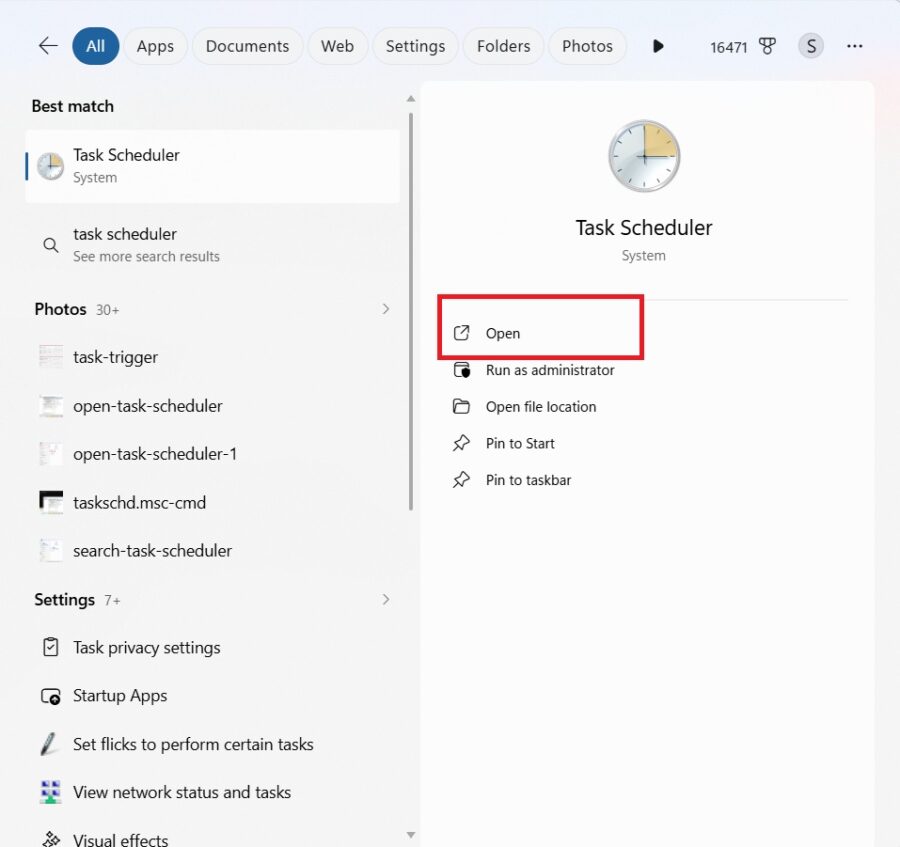The height and width of the screenshot is (847, 900).
Task: Open the Task Scheduler best match result
Action: click(212, 166)
